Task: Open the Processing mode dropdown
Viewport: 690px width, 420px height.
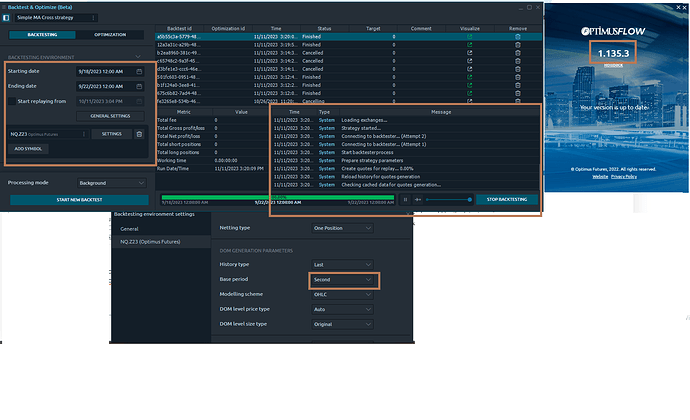Action: tap(112, 183)
